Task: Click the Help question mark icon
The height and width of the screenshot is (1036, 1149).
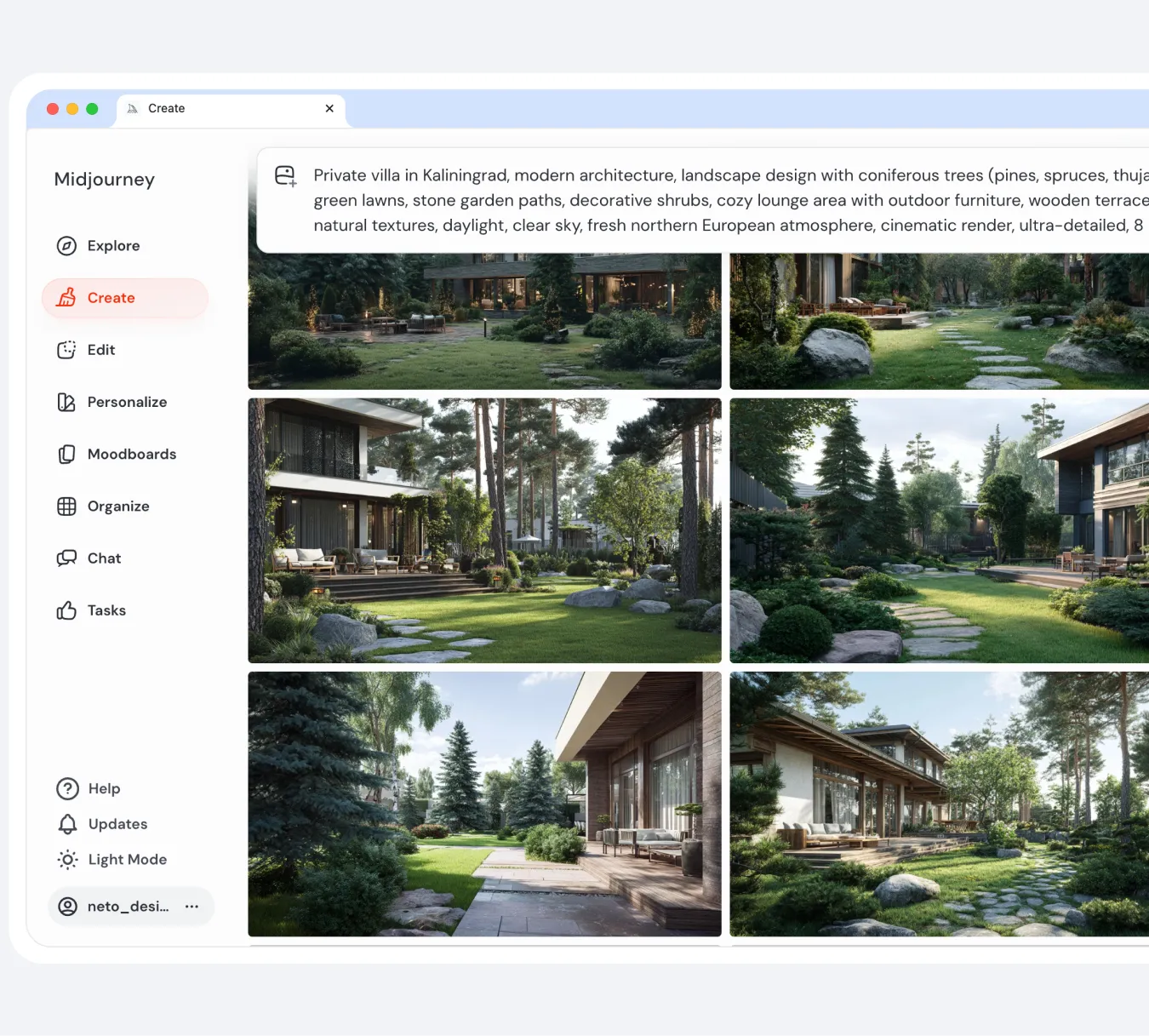Action: (x=67, y=788)
